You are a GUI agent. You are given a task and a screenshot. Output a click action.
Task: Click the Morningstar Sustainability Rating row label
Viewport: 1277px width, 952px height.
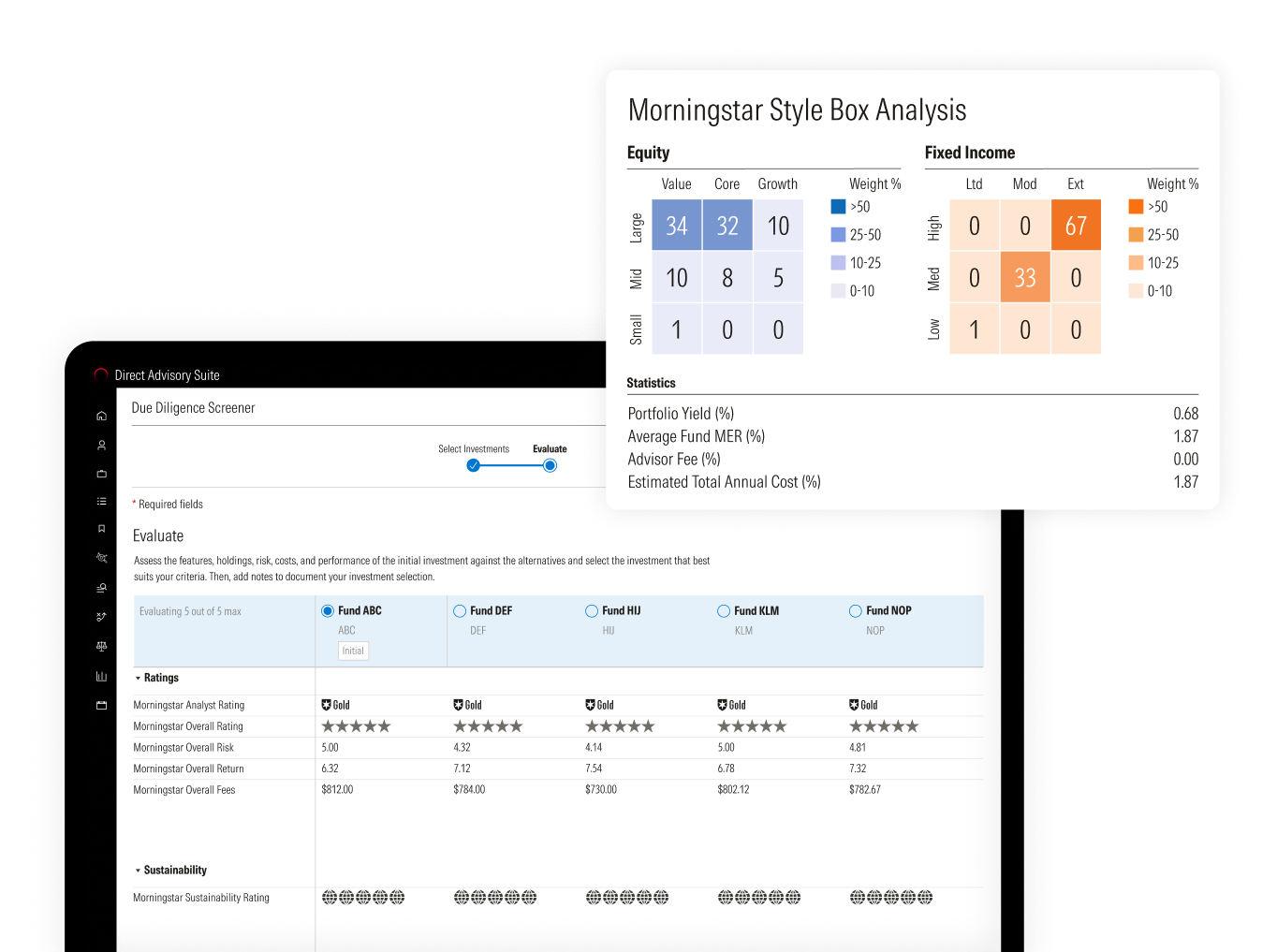201,898
